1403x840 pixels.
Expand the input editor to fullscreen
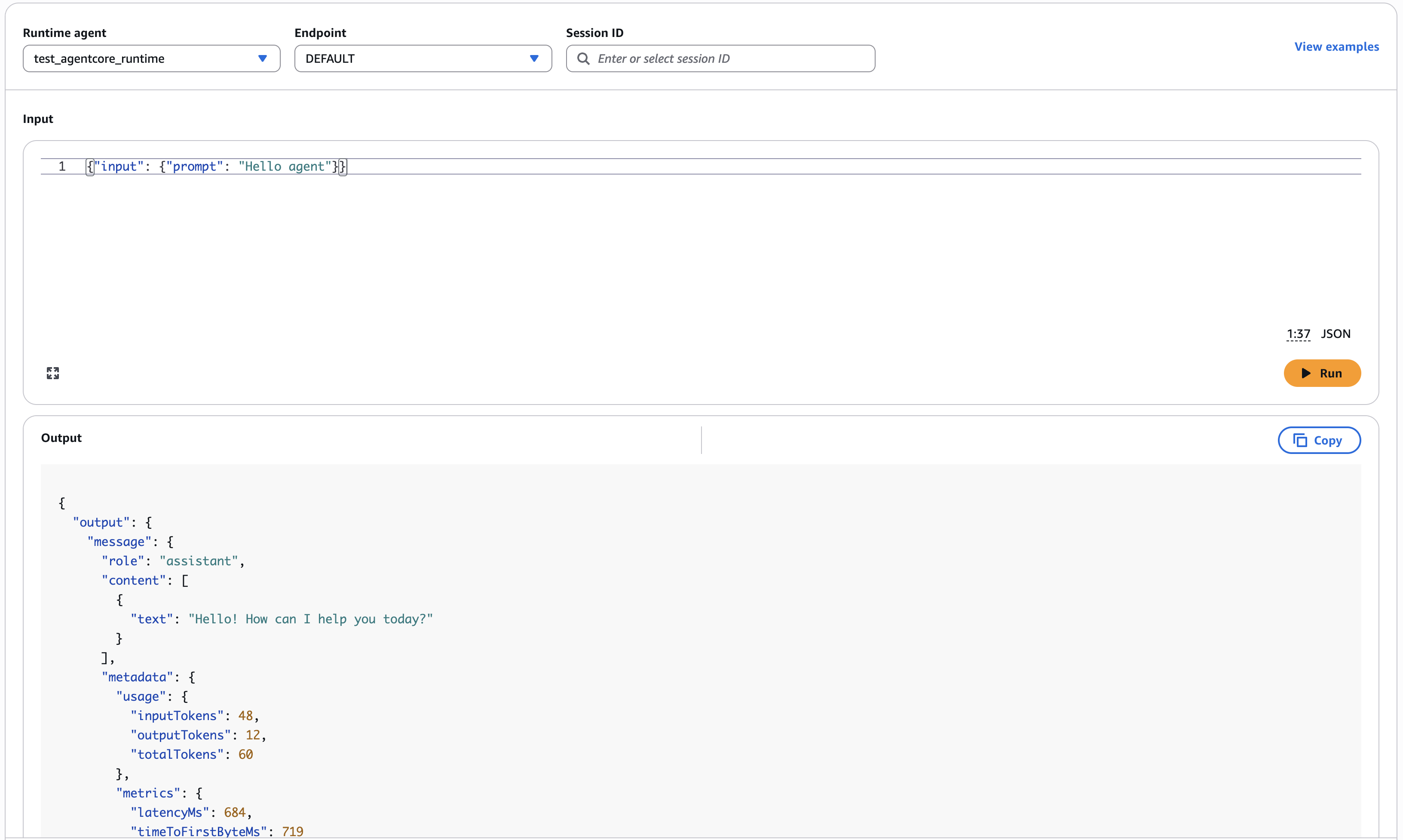(52, 373)
